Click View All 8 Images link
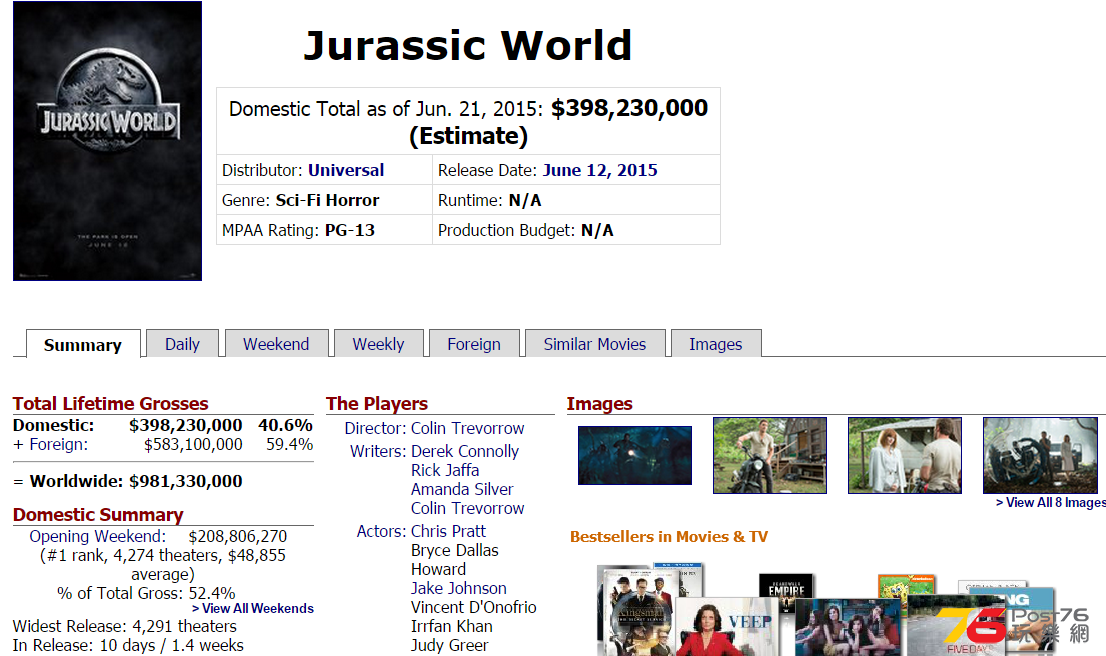The height and width of the screenshot is (656, 1106). [x=1050, y=503]
